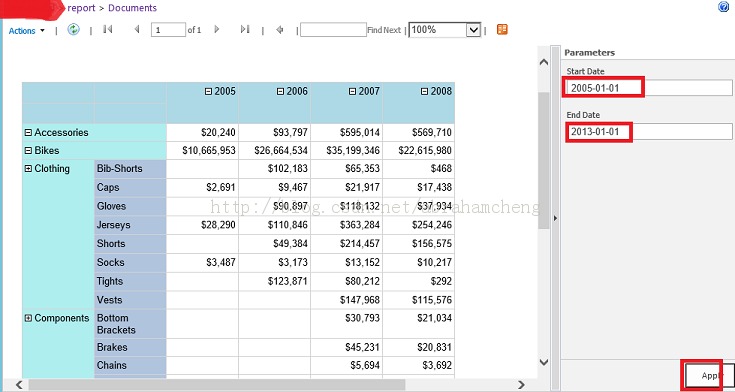Click the report breadcrumb link

pyautogui.click(x=81, y=8)
